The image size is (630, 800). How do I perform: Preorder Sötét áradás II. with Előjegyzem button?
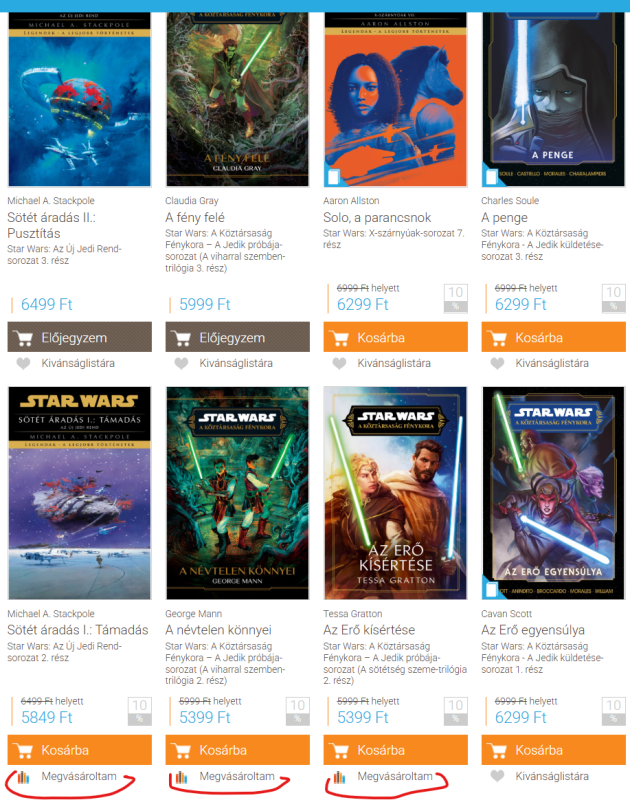[80, 337]
